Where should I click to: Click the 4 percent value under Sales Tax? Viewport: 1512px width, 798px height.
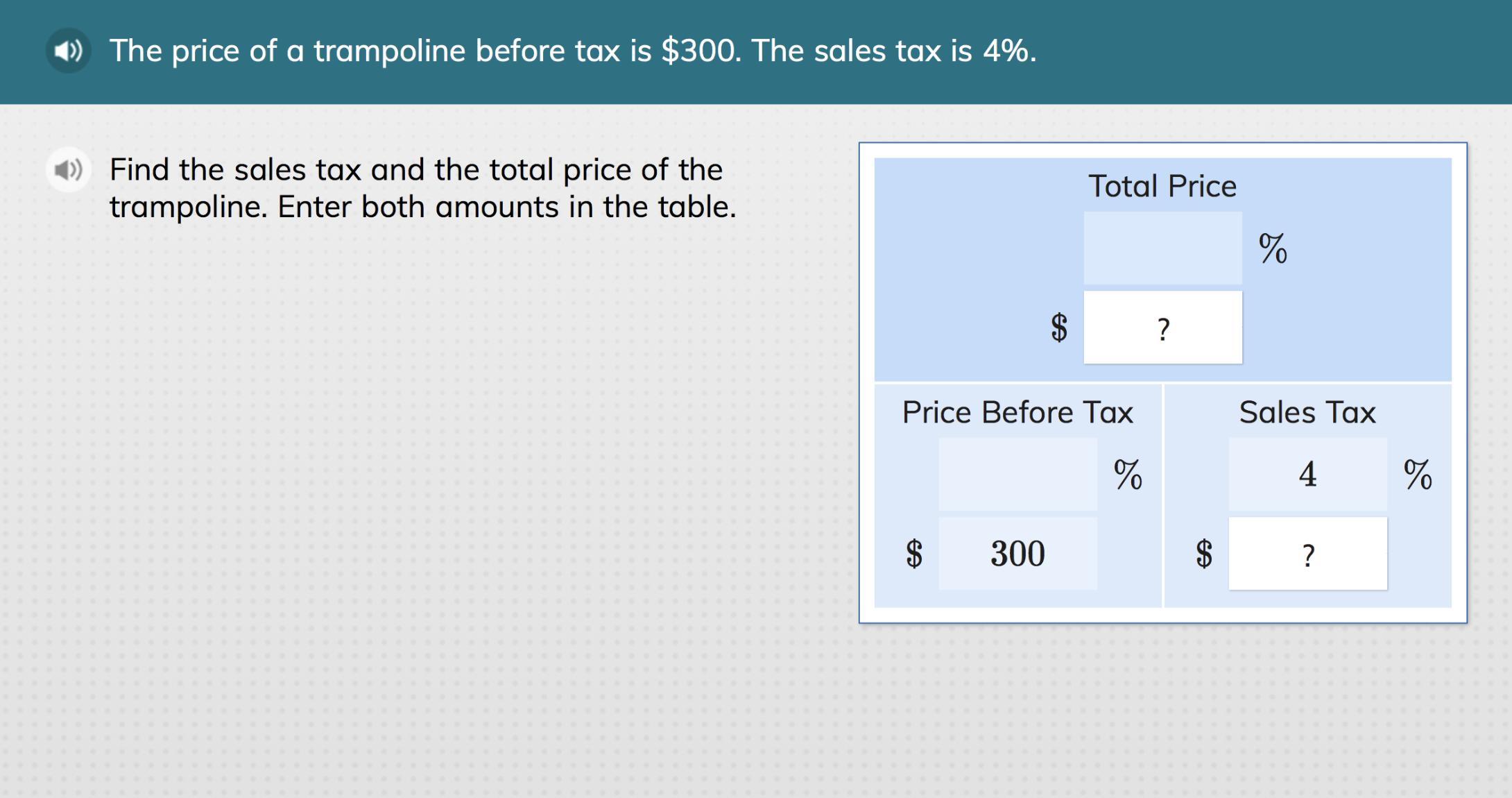(1307, 474)
